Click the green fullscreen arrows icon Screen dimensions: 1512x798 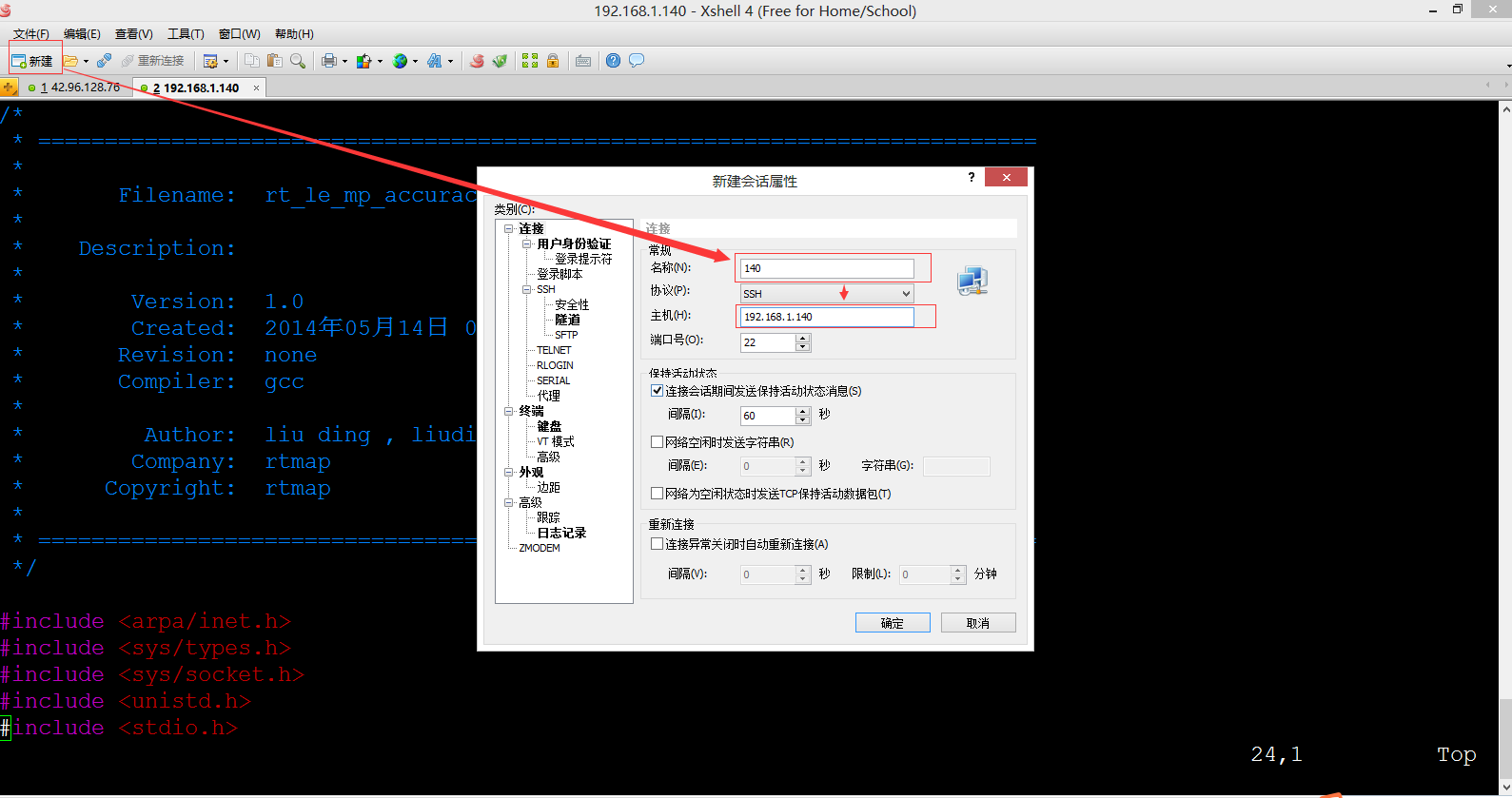(x=530, y=61)
